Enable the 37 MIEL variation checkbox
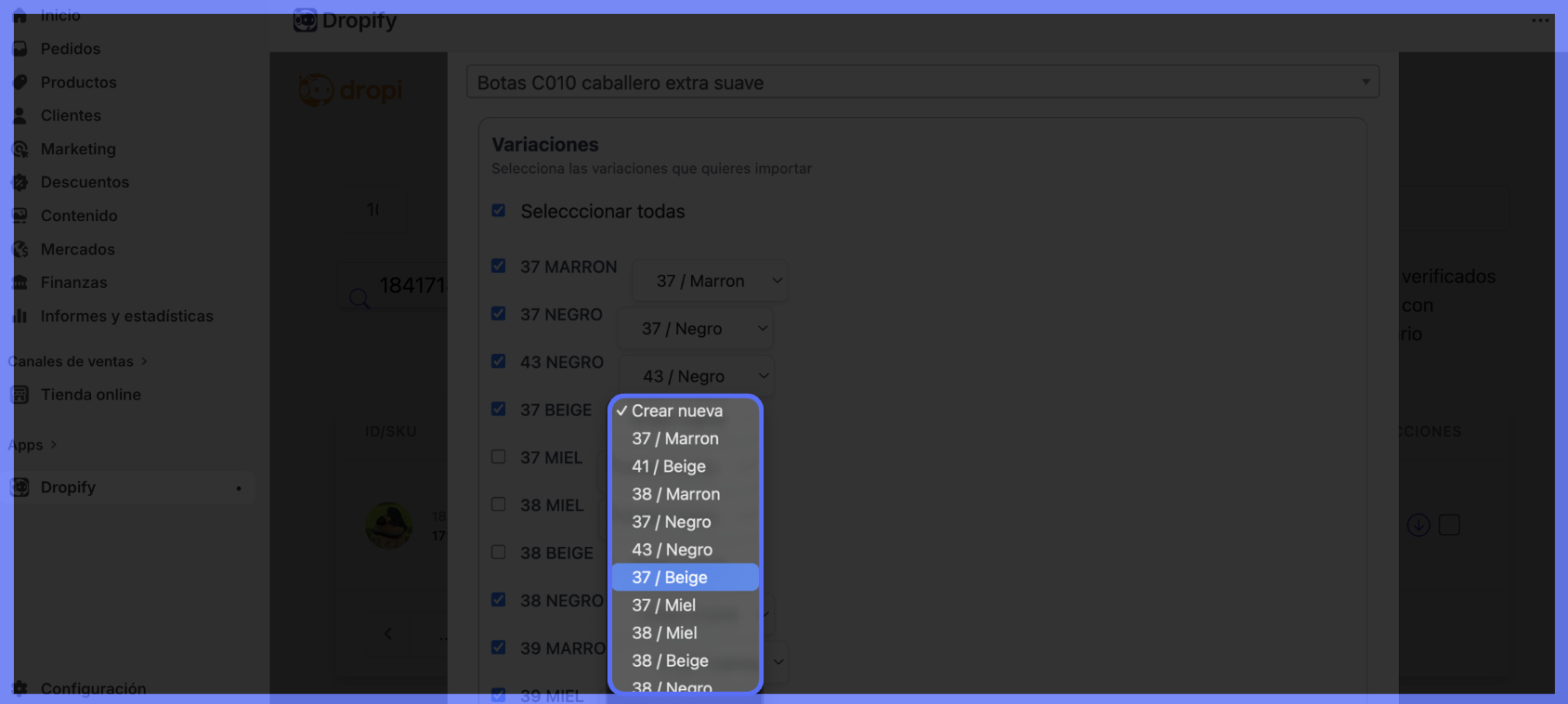The image size is (1568, 704). [x=499, y=457]
